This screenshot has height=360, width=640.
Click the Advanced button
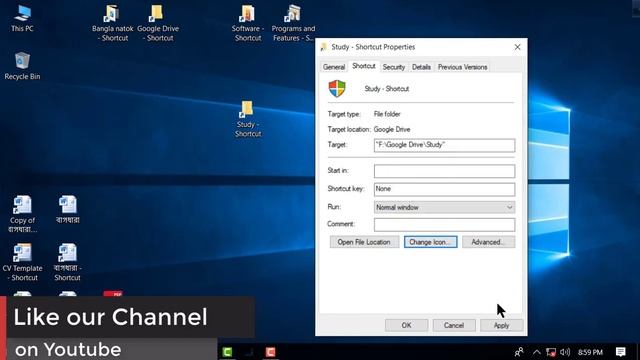coord(488,242)
